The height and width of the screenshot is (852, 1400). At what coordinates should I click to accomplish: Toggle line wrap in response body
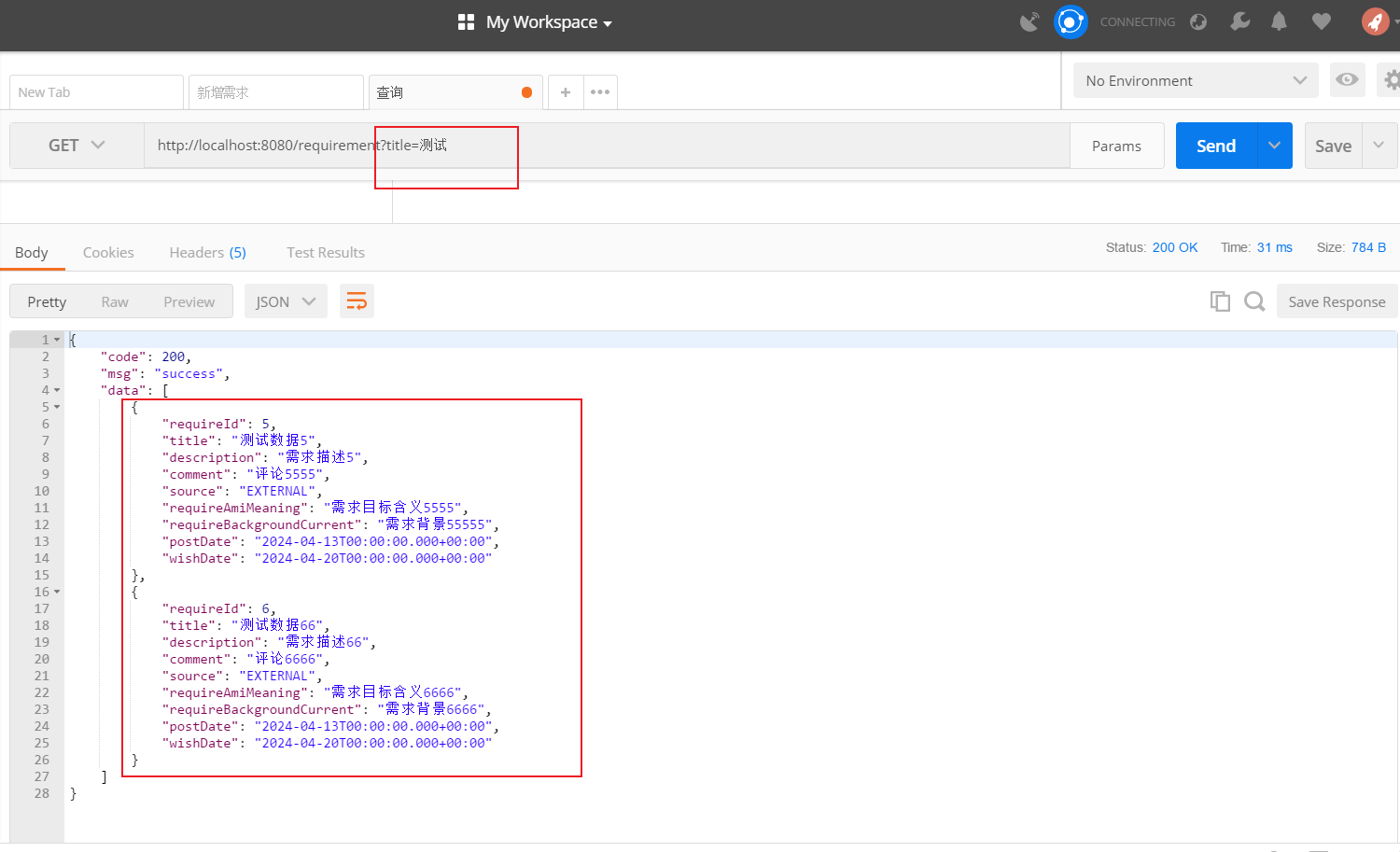pos(357,301)
